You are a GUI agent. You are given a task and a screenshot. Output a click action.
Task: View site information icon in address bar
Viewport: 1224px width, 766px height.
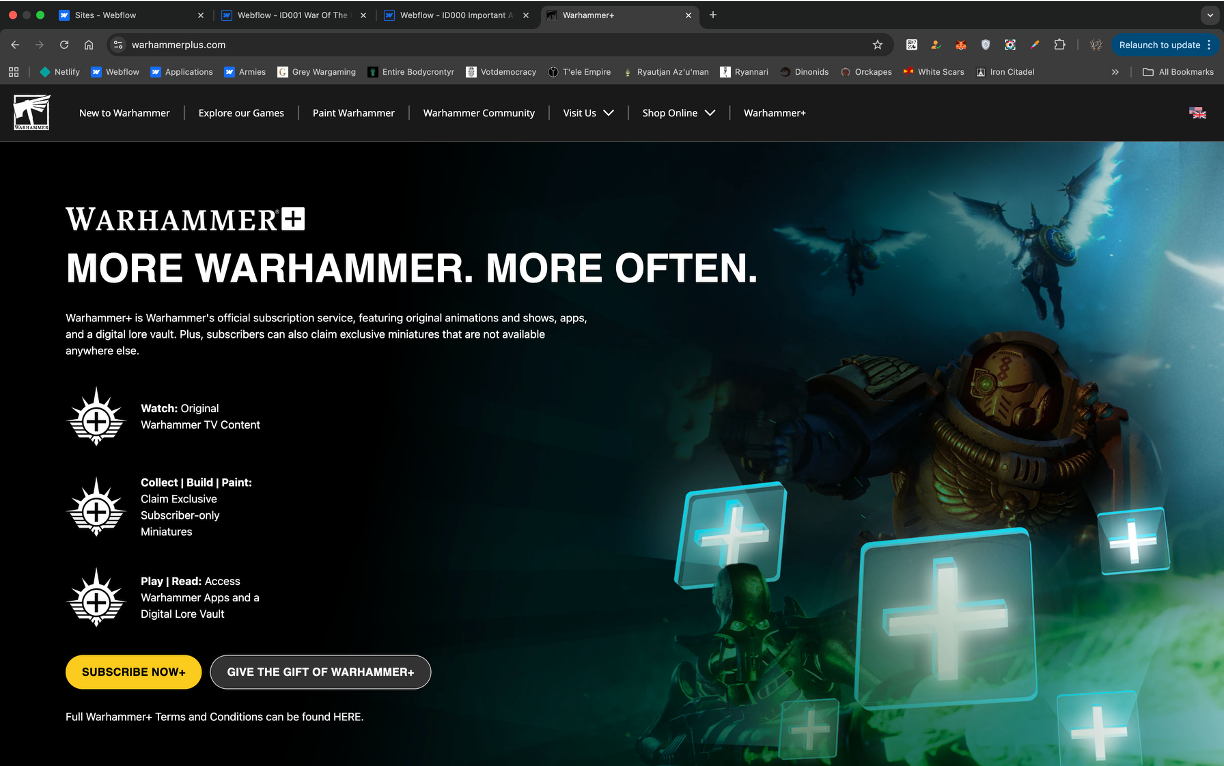pos(118,45)
